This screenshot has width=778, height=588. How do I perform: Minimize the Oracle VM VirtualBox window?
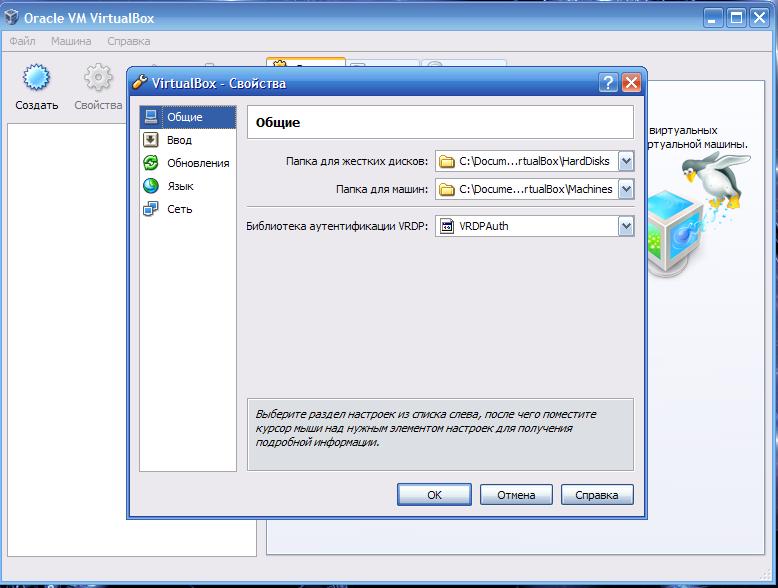[713, 18]
